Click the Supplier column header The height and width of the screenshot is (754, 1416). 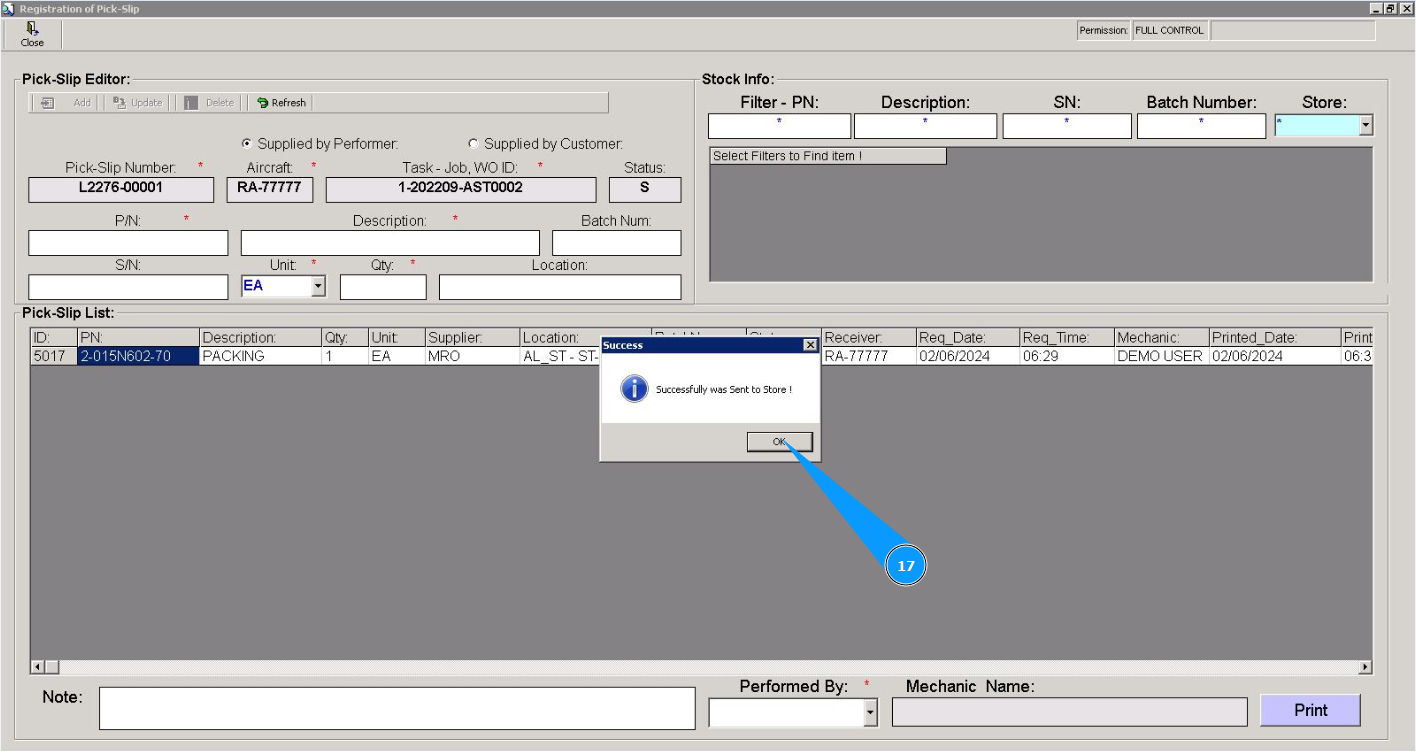coord(473,338)
